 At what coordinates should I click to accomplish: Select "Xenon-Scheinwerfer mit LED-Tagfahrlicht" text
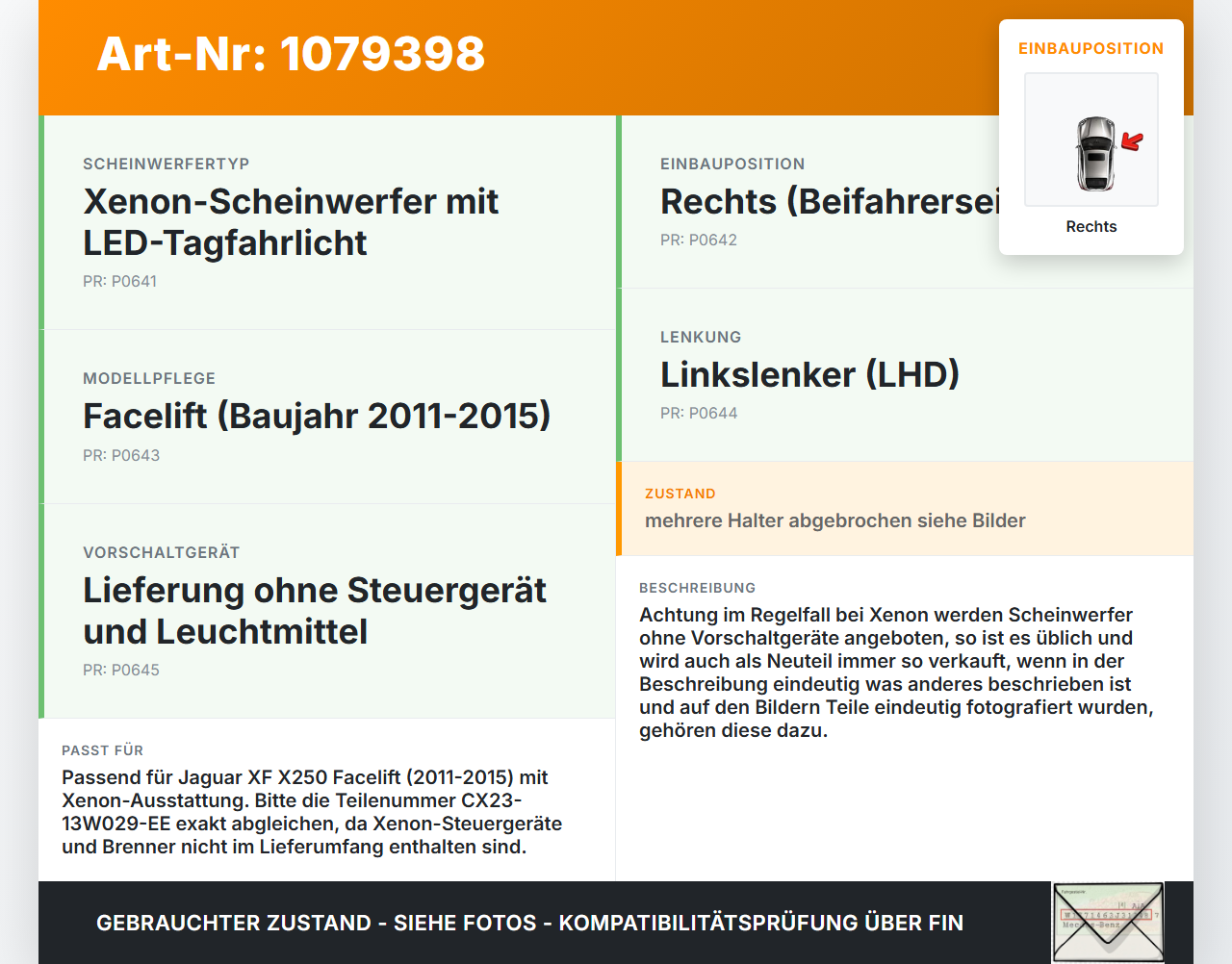click(x=291, y=222)
